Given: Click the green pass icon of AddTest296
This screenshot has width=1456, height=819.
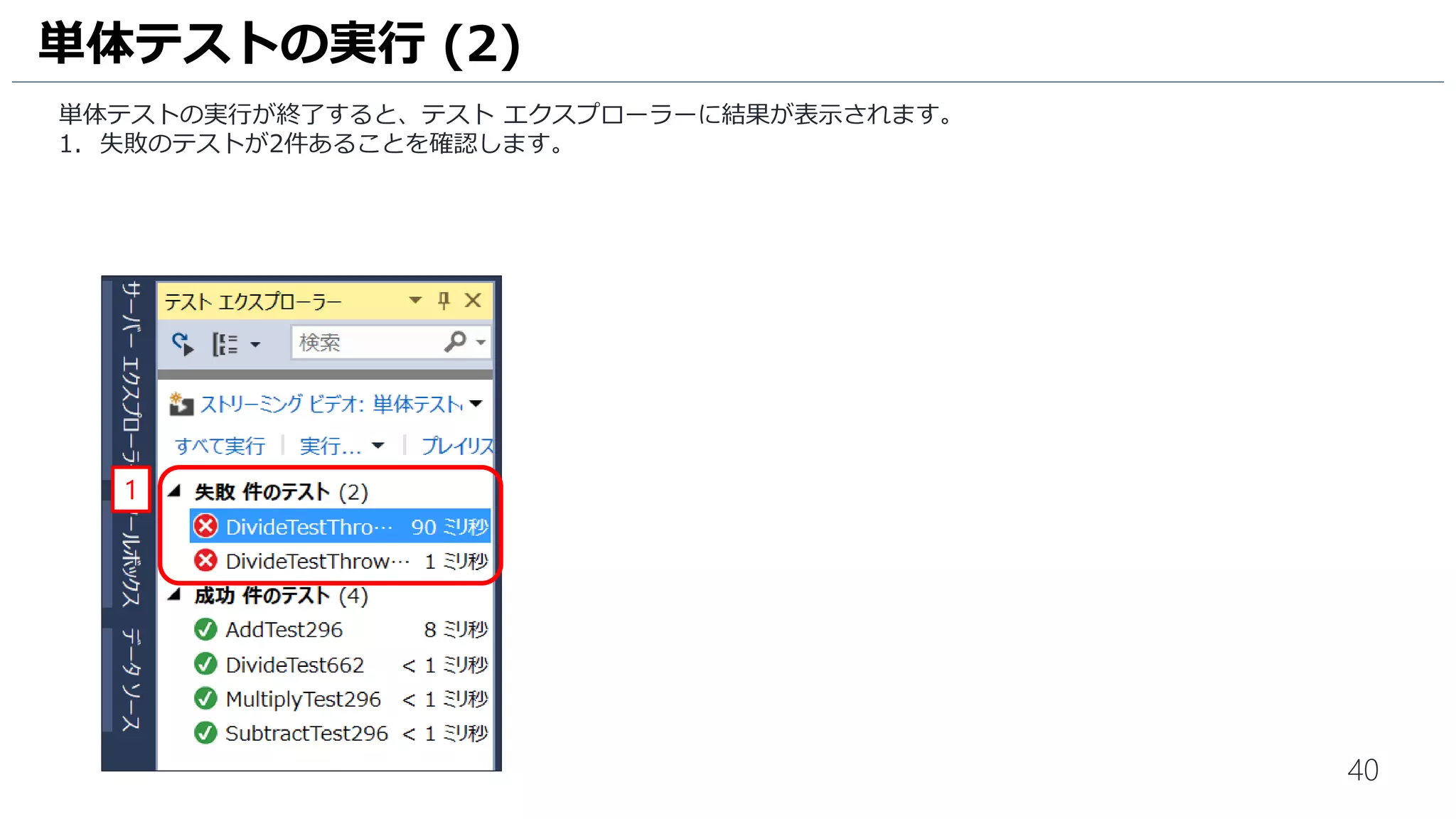Looking at the screenshot, I should [x=205, y=629].
